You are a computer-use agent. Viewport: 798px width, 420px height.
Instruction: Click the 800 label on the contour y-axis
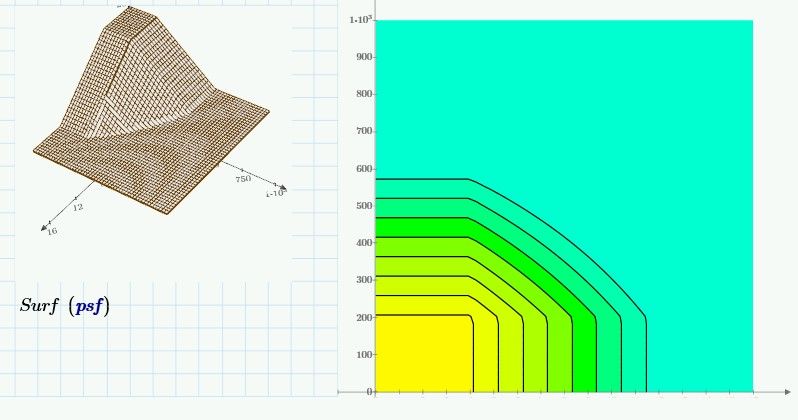tap(364, 94)
